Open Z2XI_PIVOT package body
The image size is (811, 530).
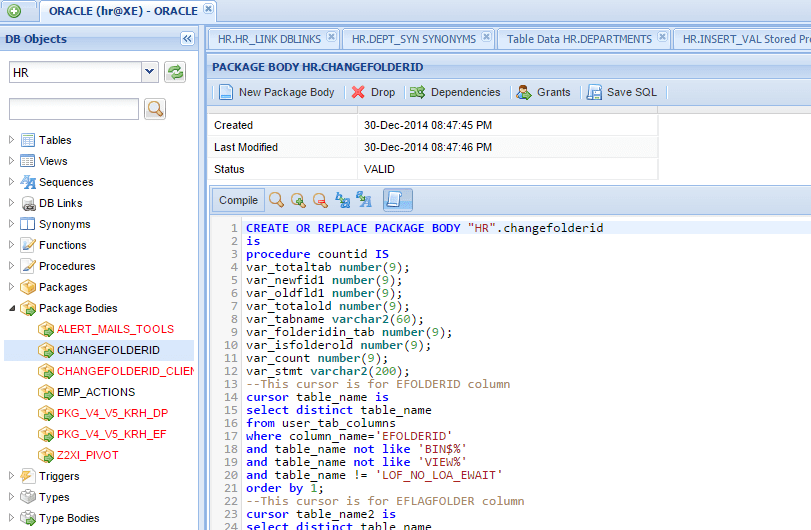tap(87, 455)
